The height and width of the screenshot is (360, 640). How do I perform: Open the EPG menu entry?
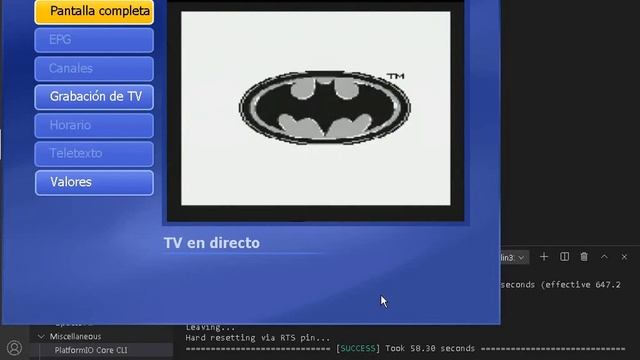[x=94, y=40]
